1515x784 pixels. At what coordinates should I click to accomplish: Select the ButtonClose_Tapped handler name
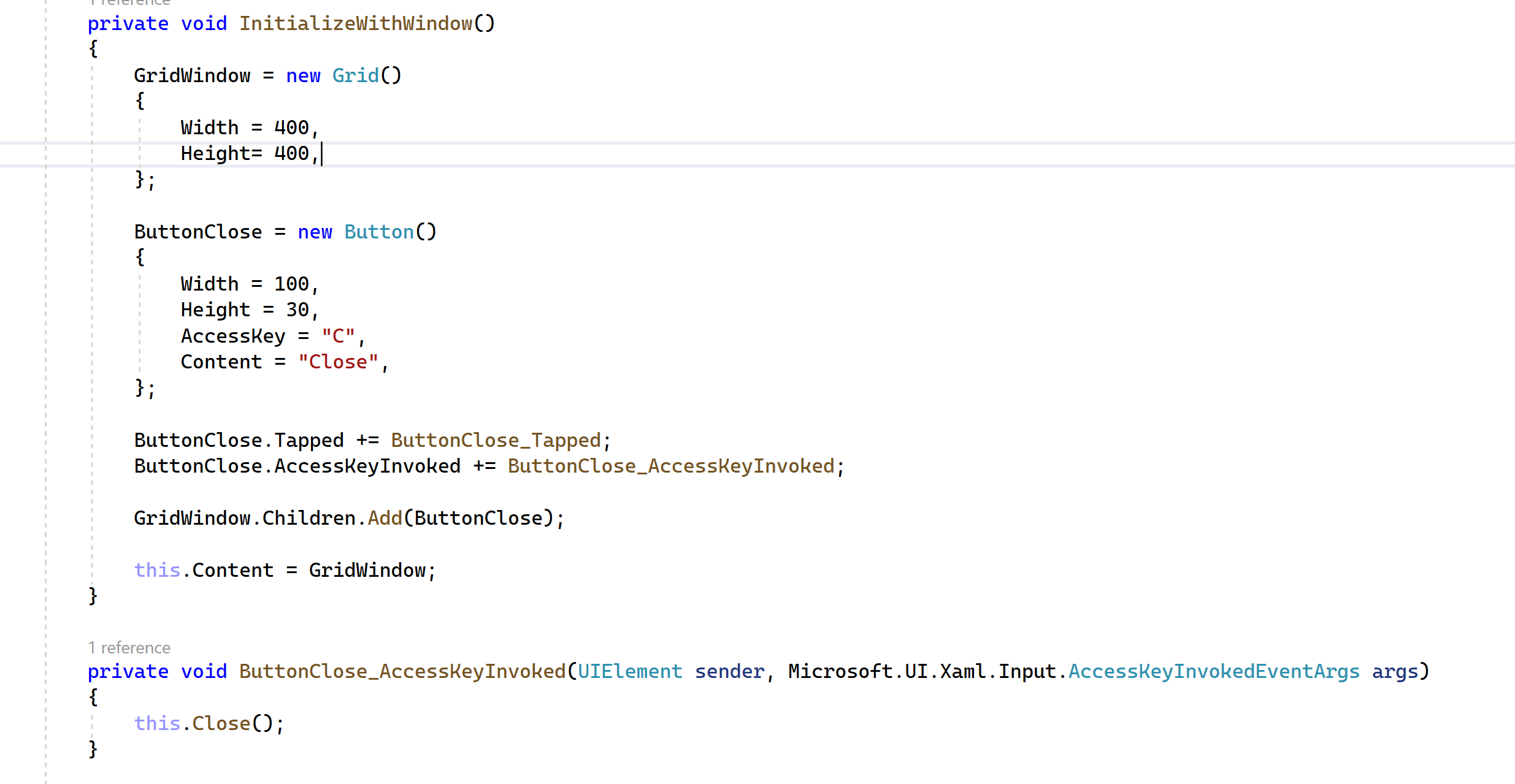(496, 440)
